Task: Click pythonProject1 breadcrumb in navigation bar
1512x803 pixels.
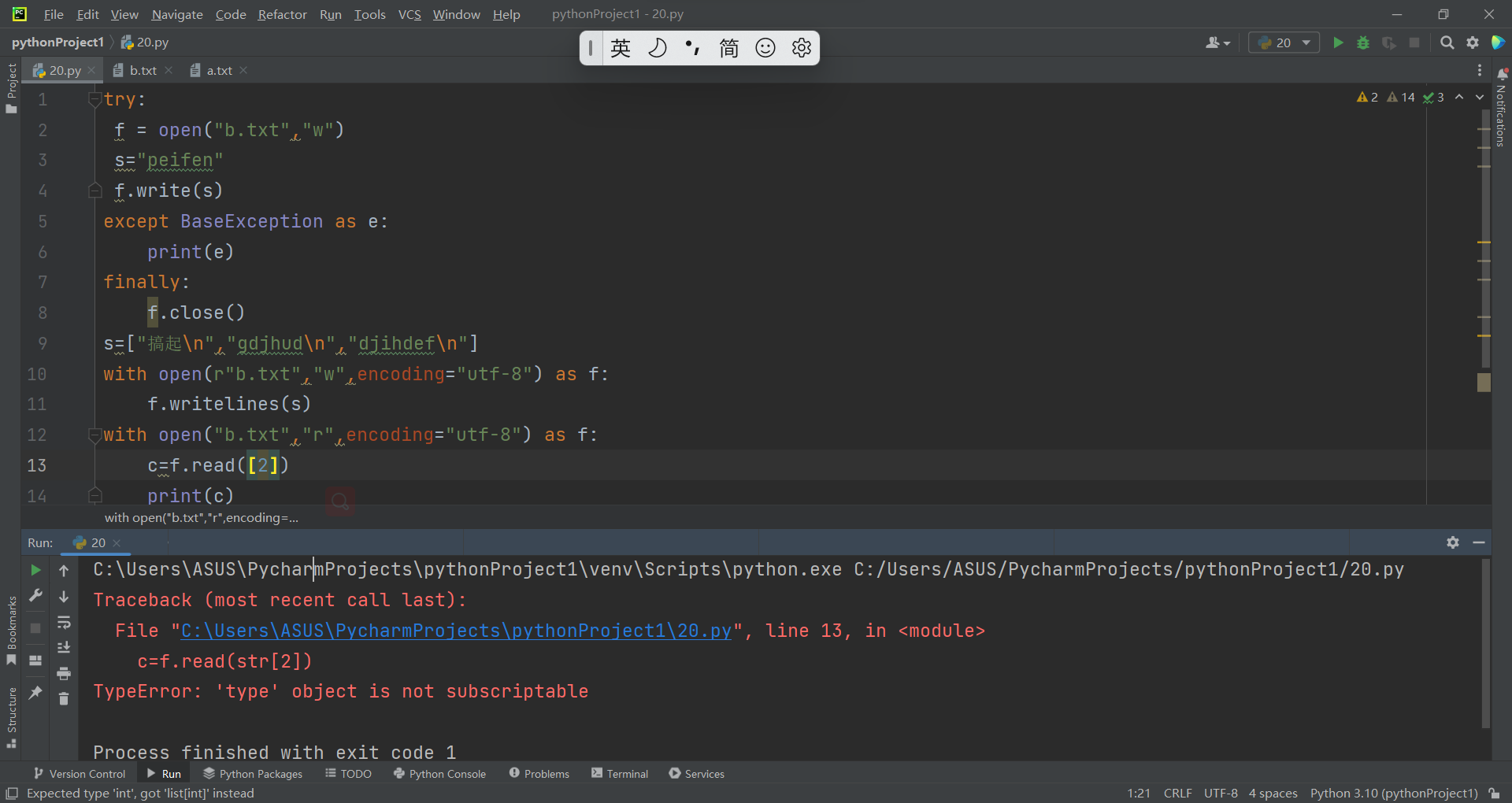Action: pyautogui.click(x=57, y=43)
